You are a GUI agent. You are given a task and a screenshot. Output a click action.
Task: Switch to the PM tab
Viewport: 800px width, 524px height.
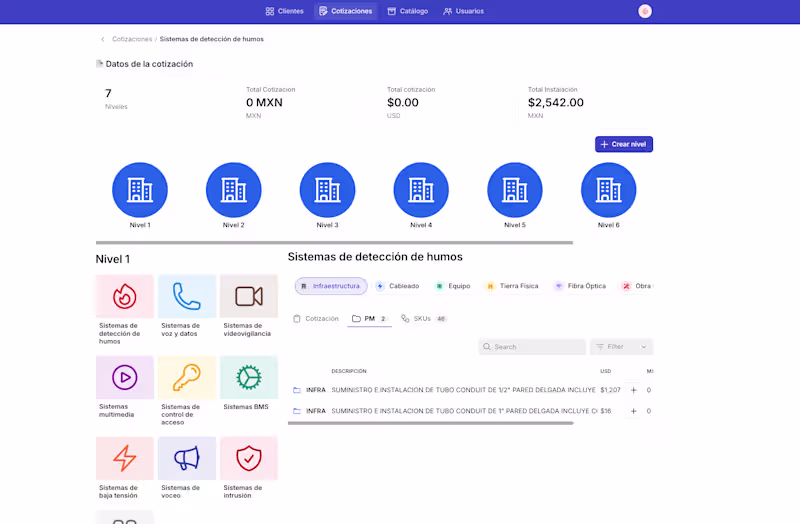tap(369, 319)
